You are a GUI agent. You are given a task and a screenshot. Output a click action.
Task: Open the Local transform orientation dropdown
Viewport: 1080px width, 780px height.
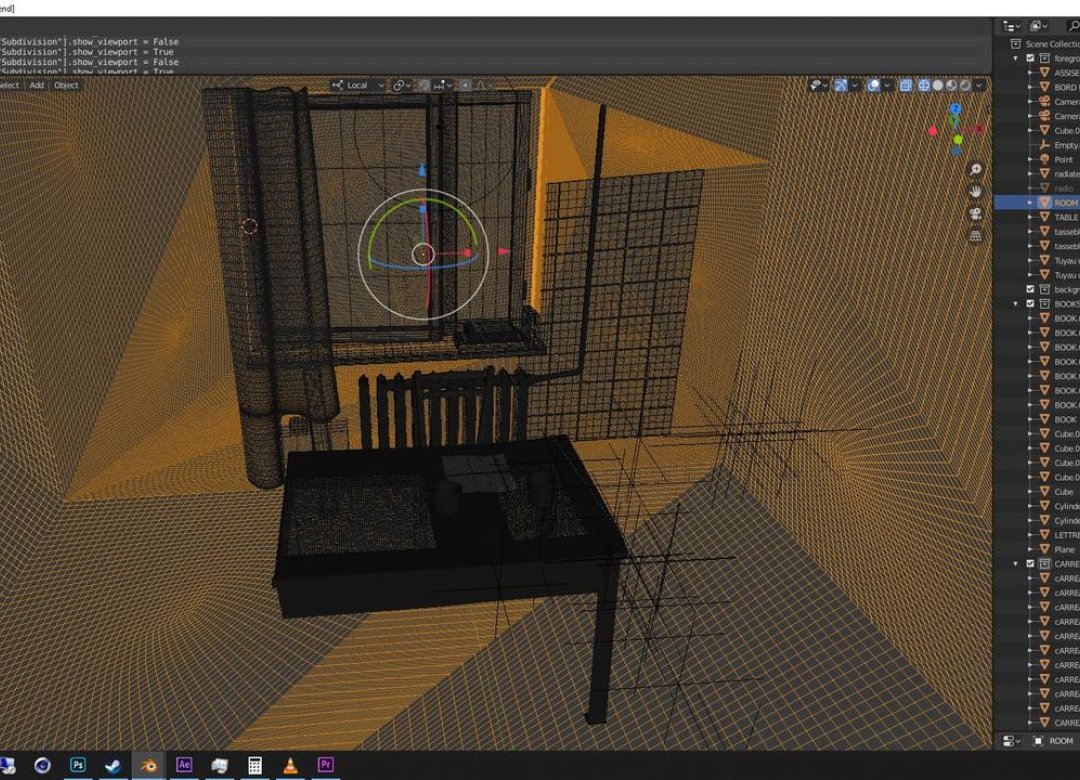(x=357, y=85)
